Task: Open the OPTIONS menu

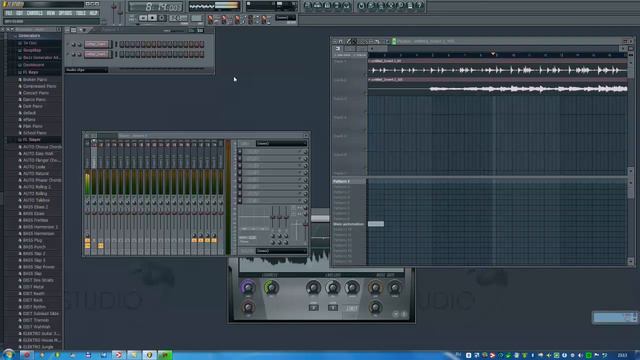Action: pyautogui.click(x=65, y=13)
